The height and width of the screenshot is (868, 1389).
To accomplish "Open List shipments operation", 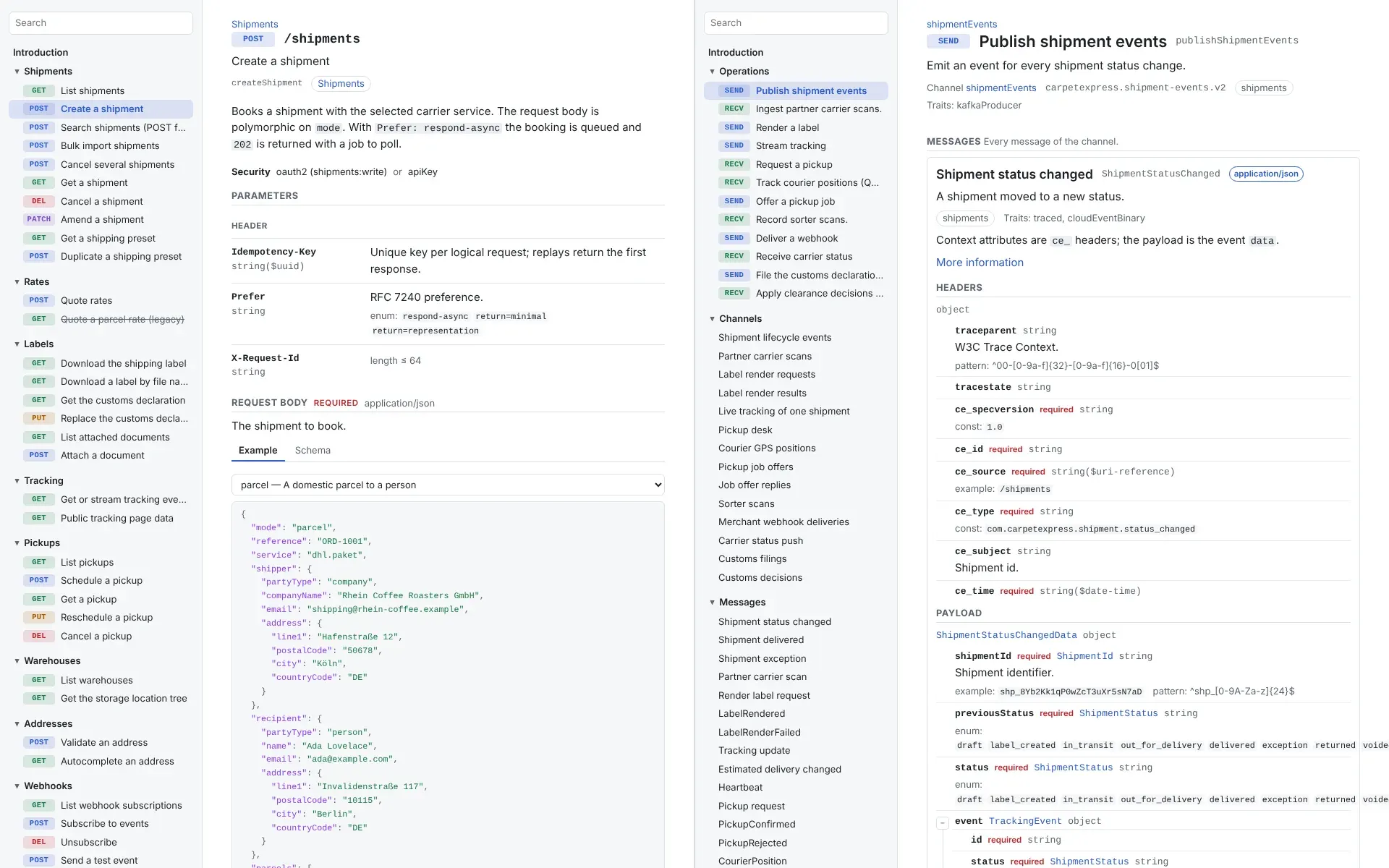I will (x=101, y=90).
